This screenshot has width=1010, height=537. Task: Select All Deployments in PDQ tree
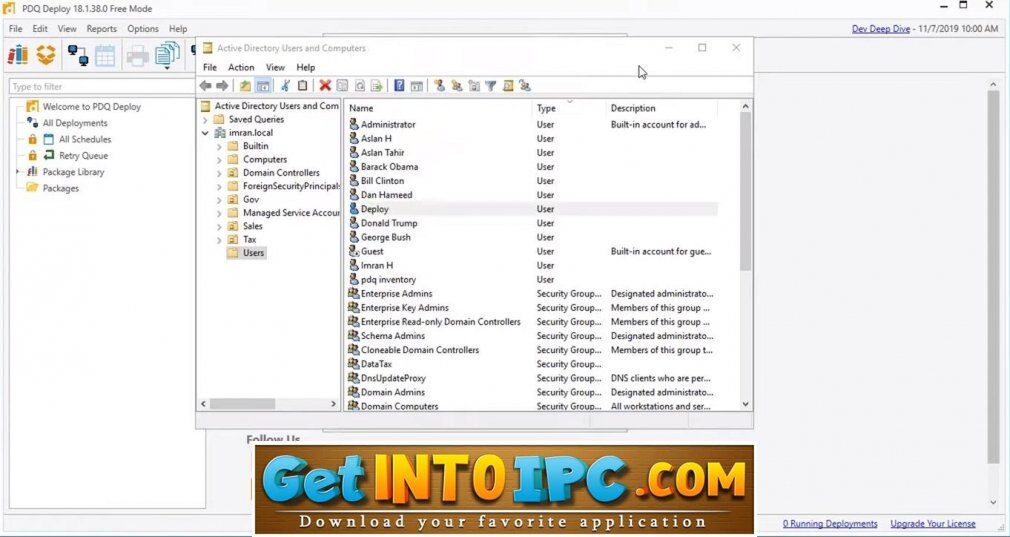coord(75,123)
